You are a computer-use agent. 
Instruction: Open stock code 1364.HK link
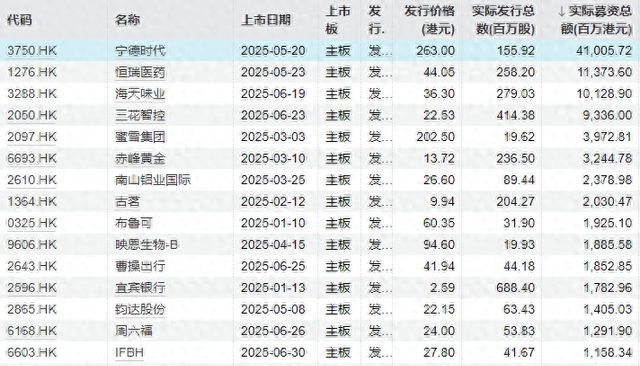pos(32,202)
